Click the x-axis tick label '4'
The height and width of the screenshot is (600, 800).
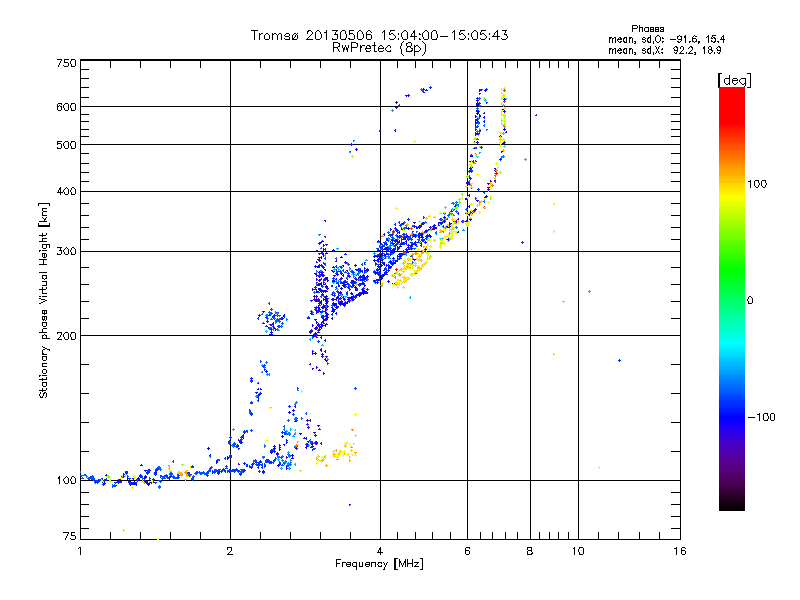pyautogui.click(x=380, y=551)
